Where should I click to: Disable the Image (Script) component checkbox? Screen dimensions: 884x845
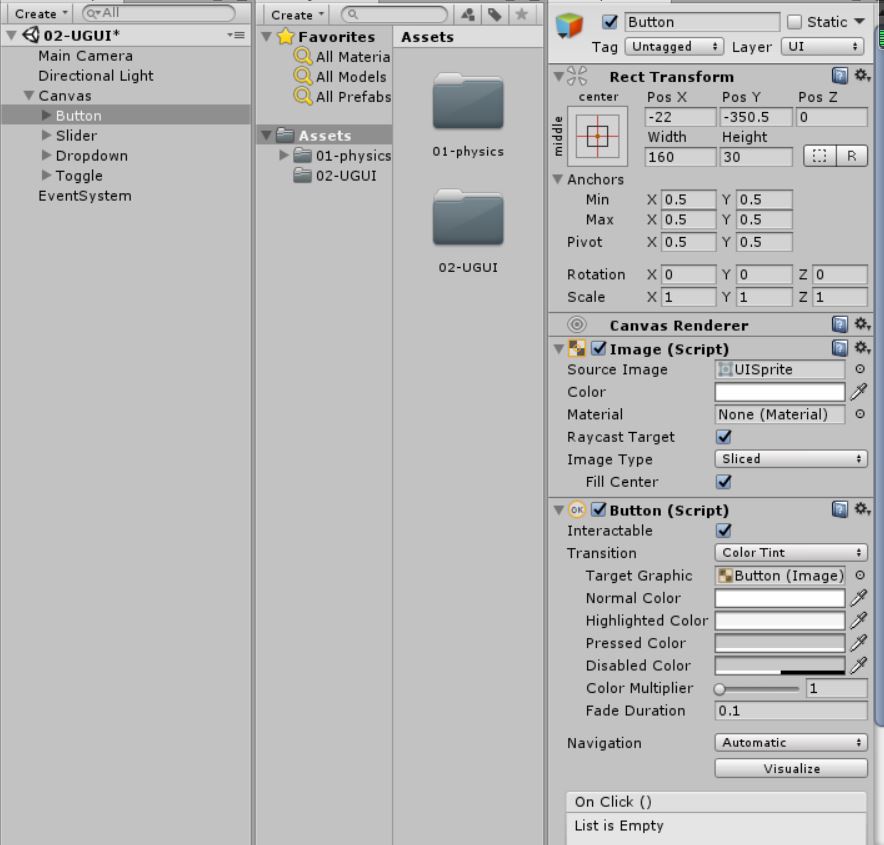pos(599,348)
